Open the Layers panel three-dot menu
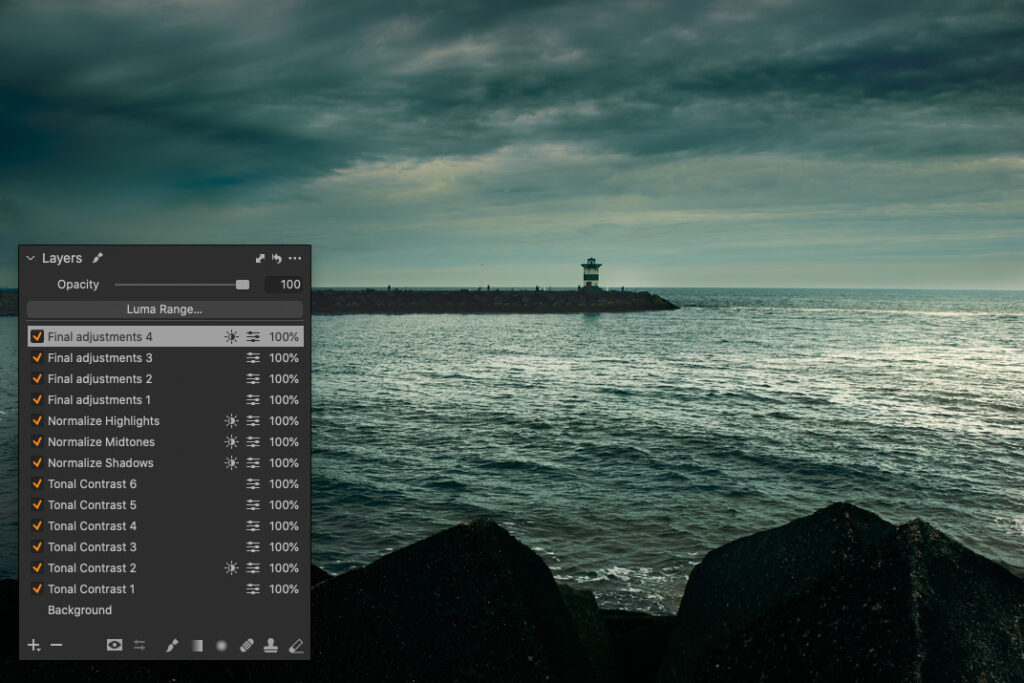This screenshot has height=683, width=1024. pos(295,259)
